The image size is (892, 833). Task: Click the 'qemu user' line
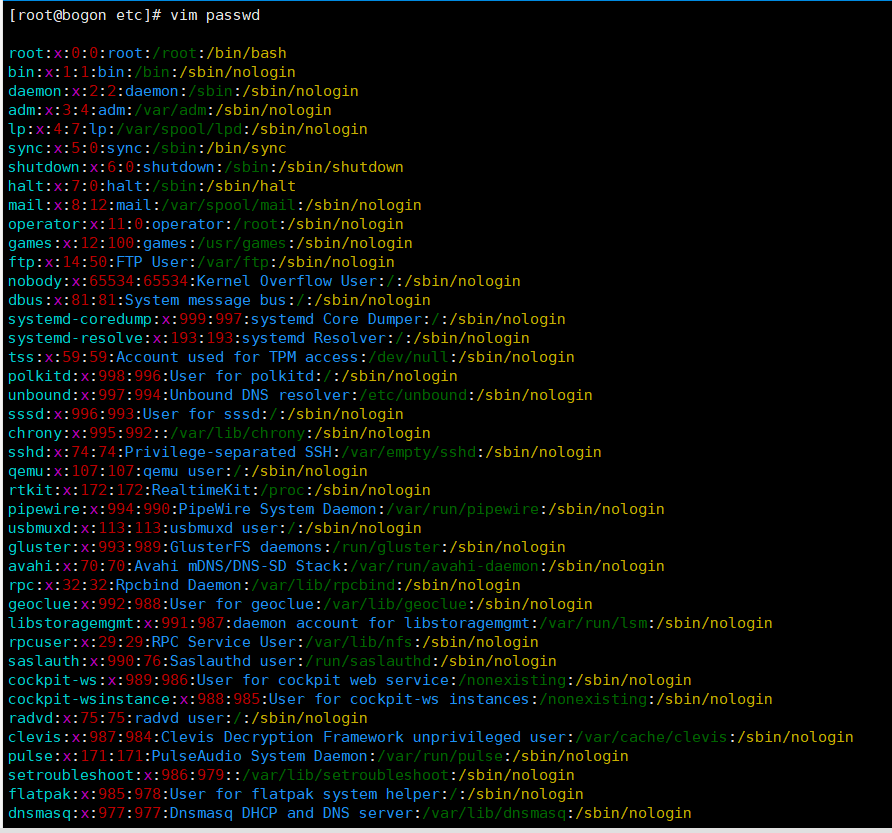tap(188, 471)
